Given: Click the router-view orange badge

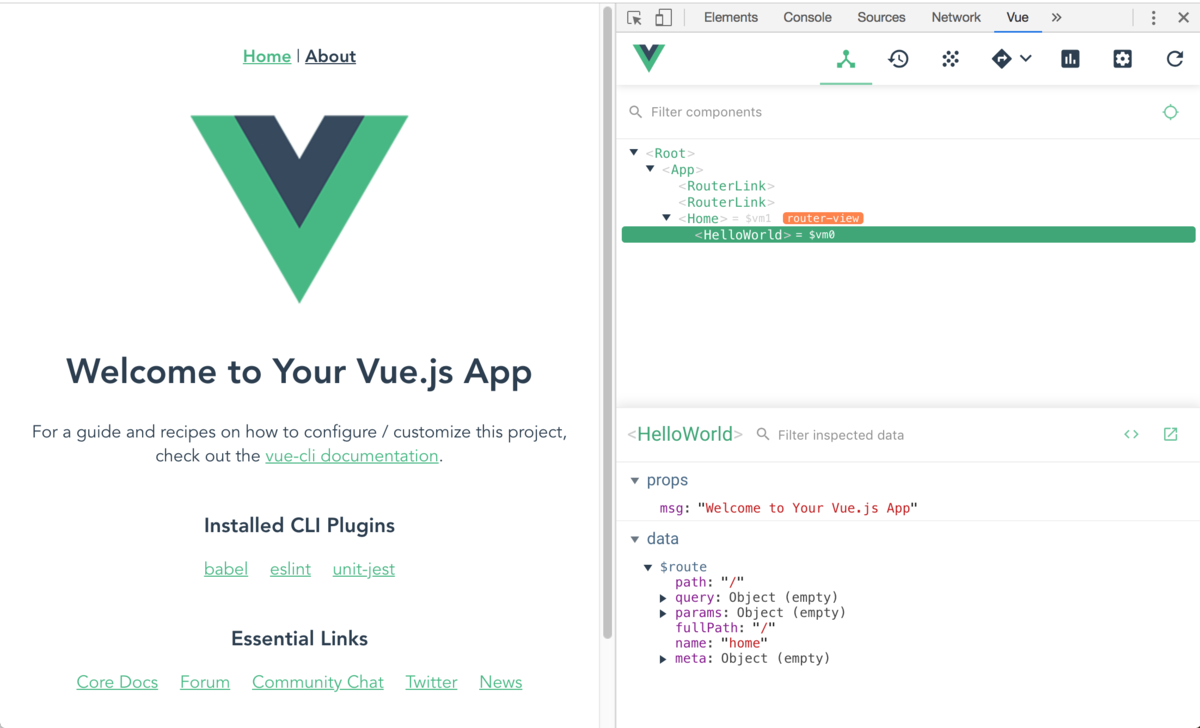Looking at the screenshot, I should (x=823, y=218).
